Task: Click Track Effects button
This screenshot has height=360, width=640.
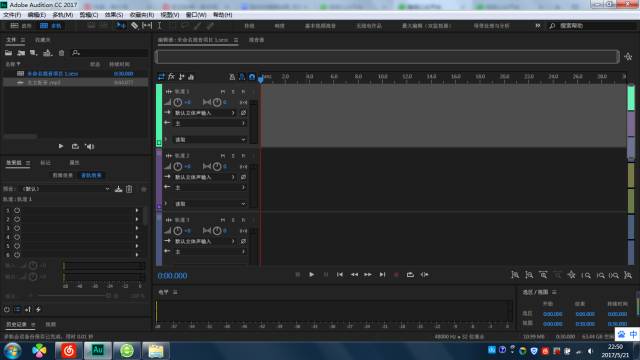Action: pos(91,175)
